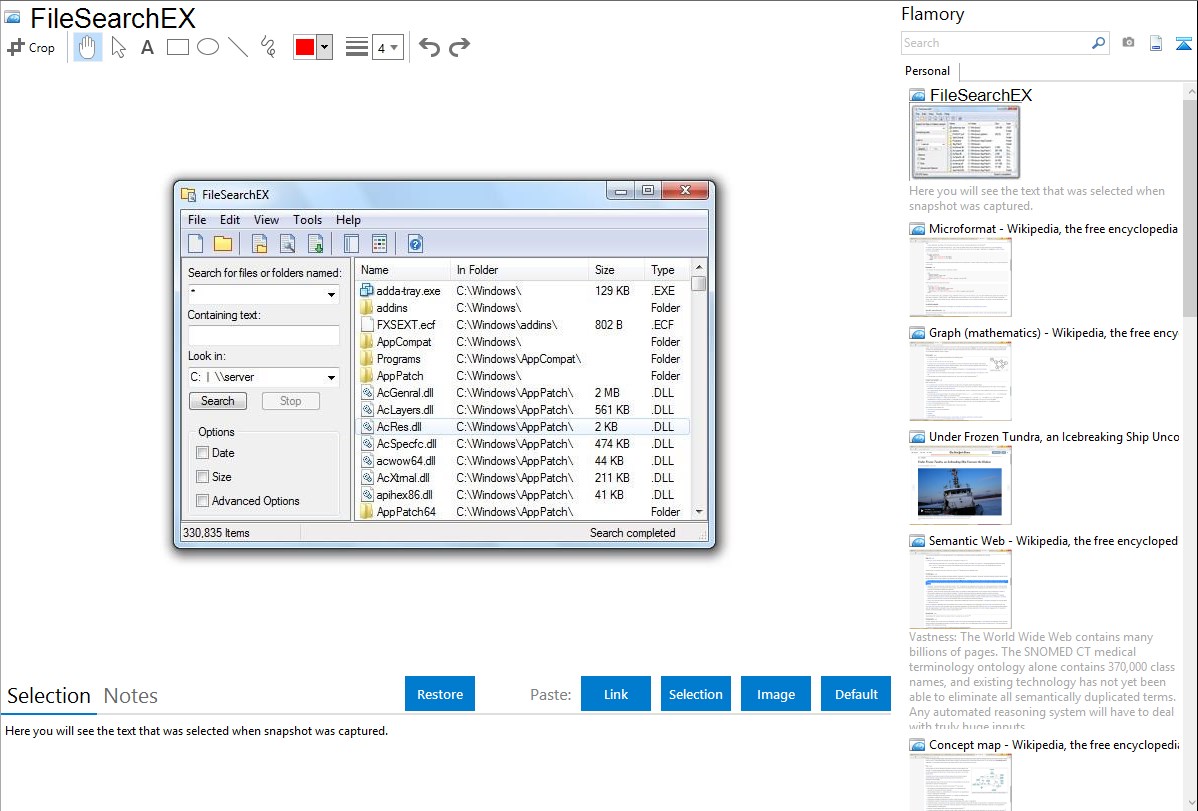Click the blue collapse-to-top arrow icon
Viewport: 1198px width, 811px height.
pyautogui.click(x=1183, y=43)
